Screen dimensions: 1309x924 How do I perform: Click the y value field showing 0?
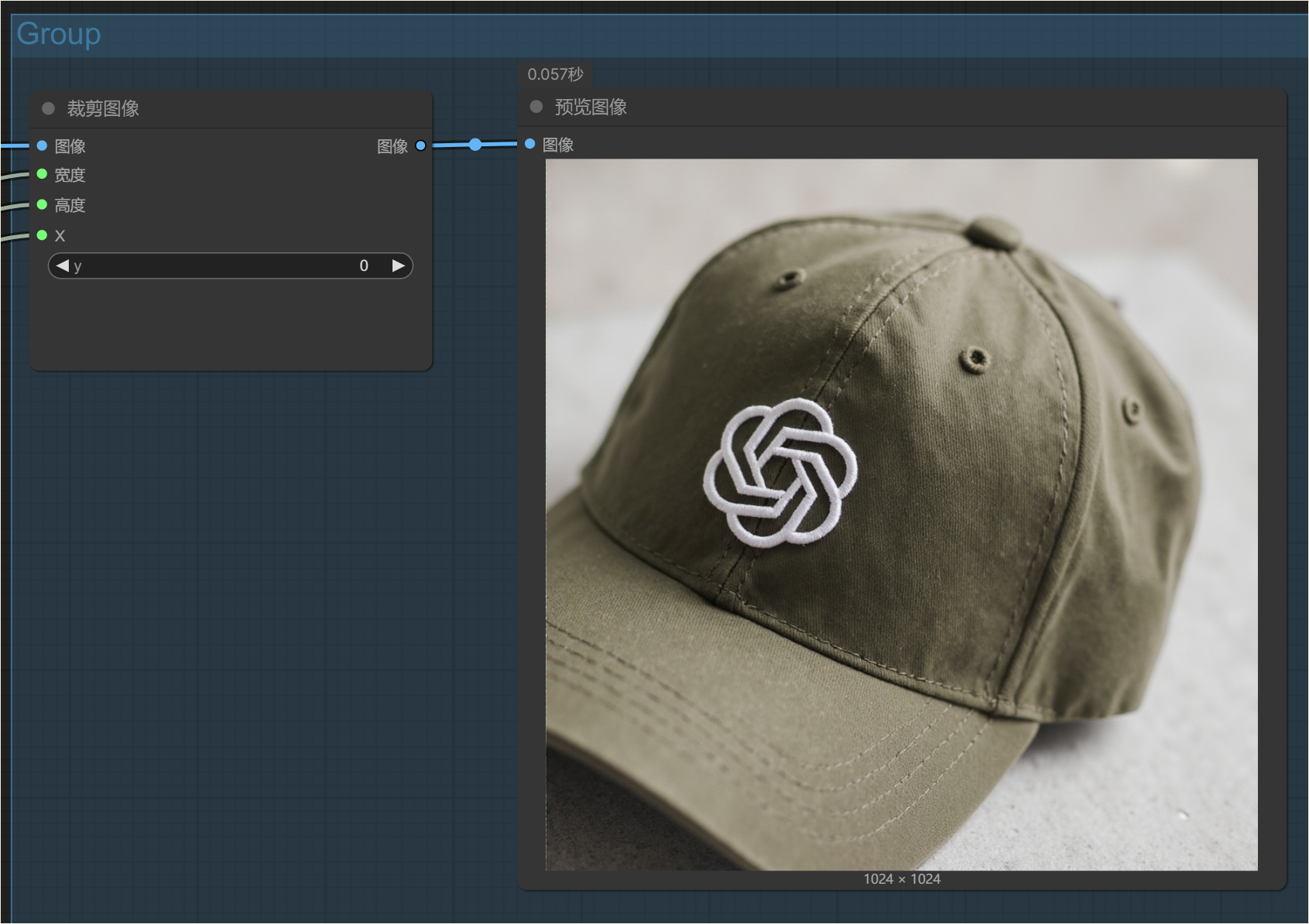[x=230, y=265]
